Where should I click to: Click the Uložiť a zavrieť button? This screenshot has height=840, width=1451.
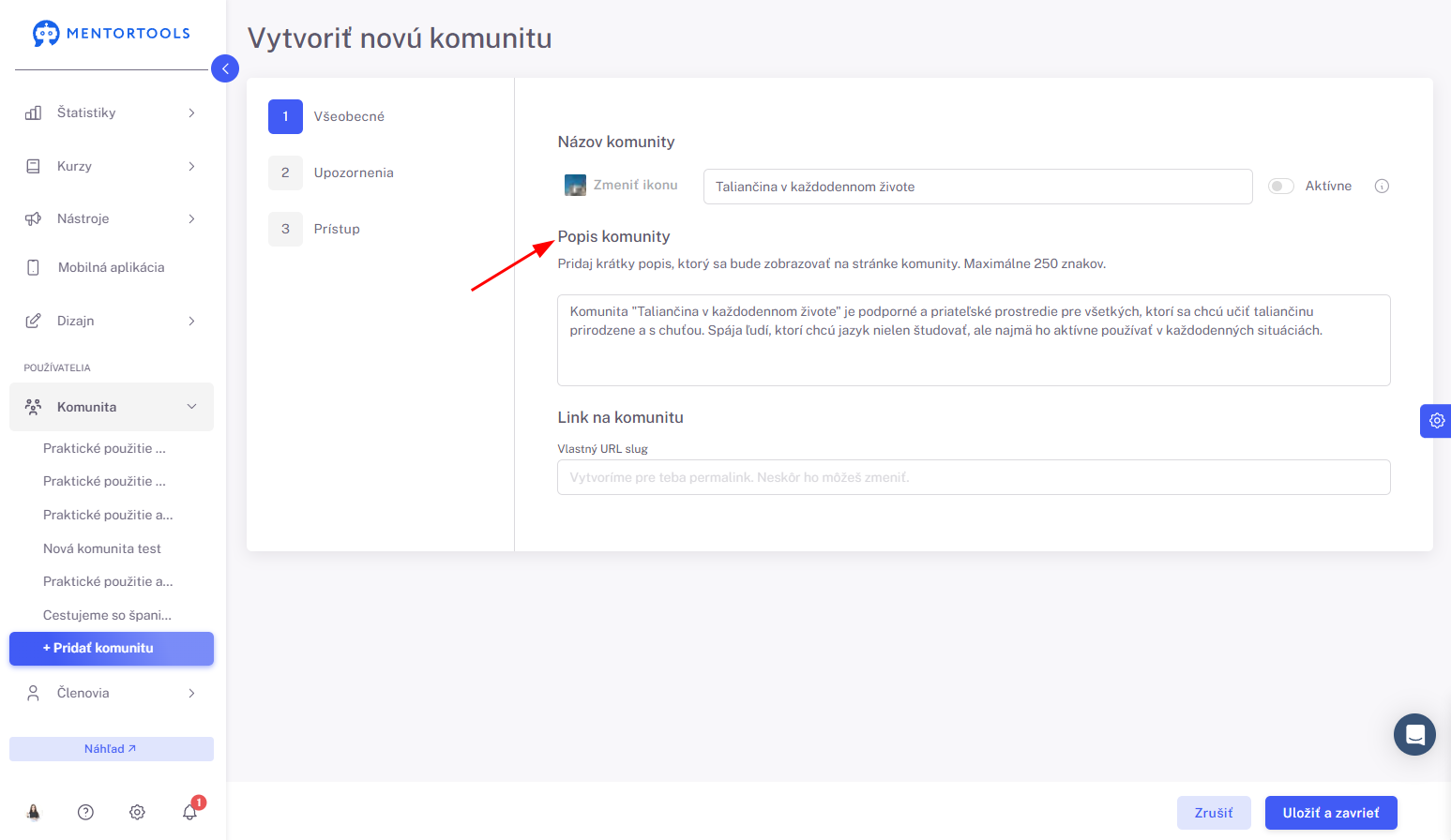[x=1331, y=813]
